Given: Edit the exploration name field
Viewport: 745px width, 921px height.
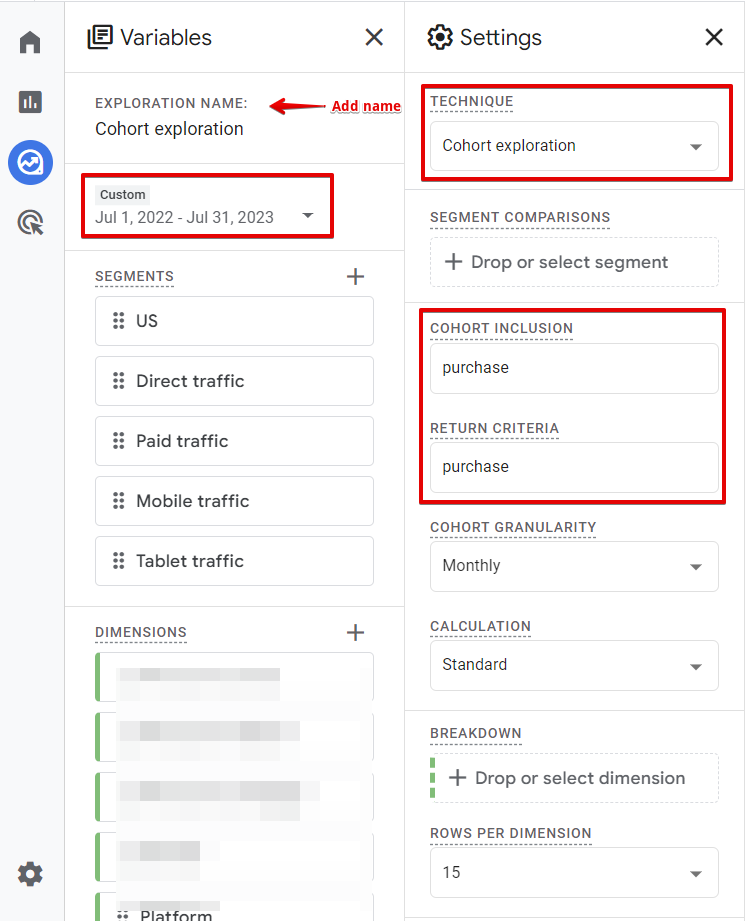Looking at the screenshot, I should pyautogui.click(x=169, y=129).
